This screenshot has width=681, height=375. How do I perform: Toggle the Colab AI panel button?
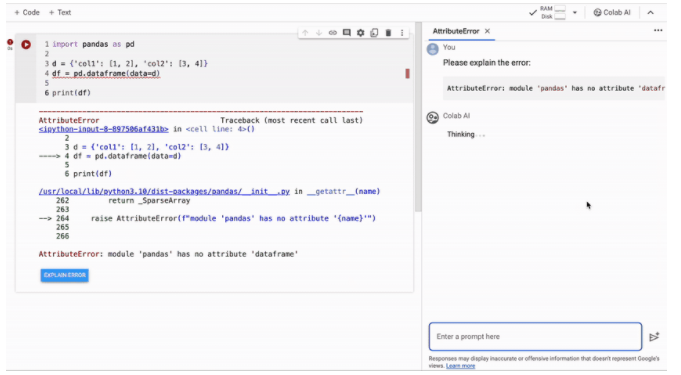(612, 13)
